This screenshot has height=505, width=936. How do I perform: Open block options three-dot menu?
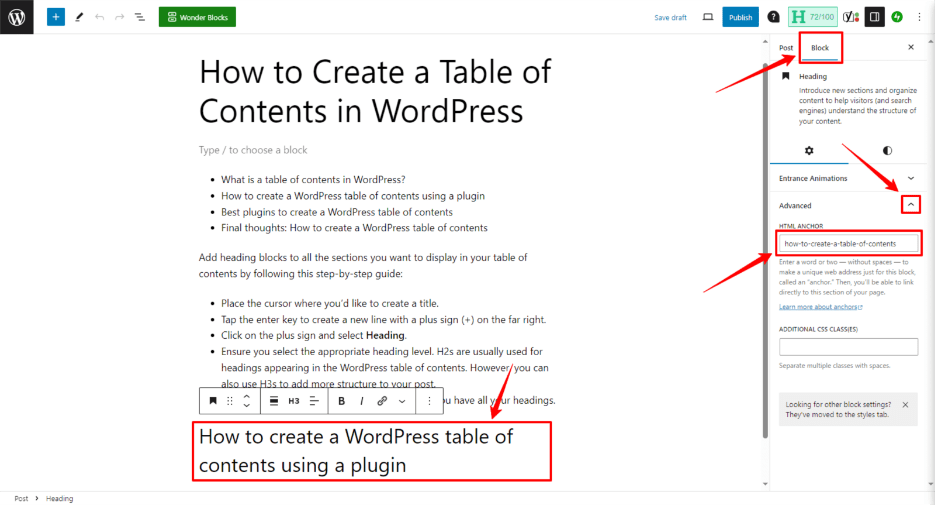click(x=429, y=401)
